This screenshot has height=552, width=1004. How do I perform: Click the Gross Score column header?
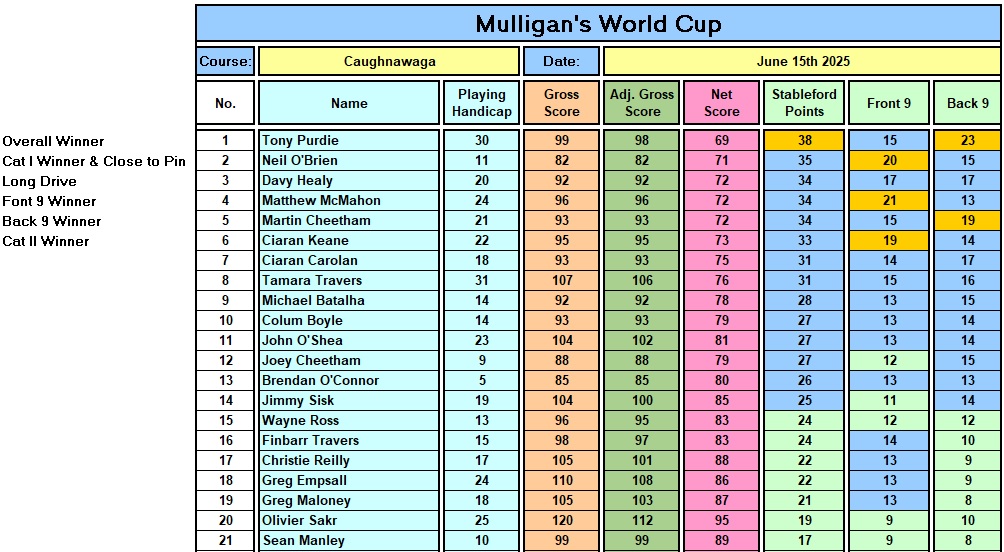pyautogui.click(x=561, y=103)
